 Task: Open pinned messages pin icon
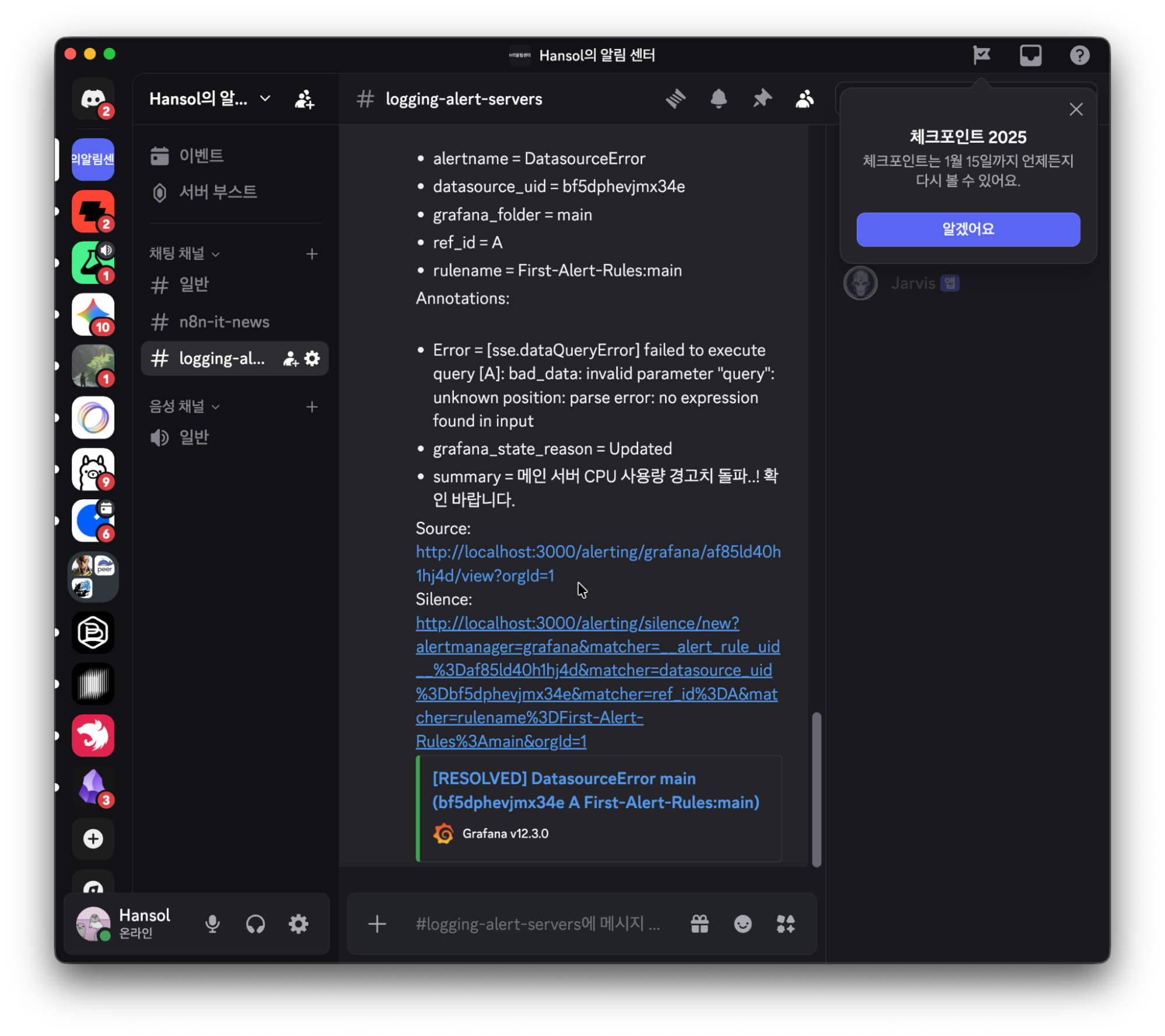pos(762,98)
